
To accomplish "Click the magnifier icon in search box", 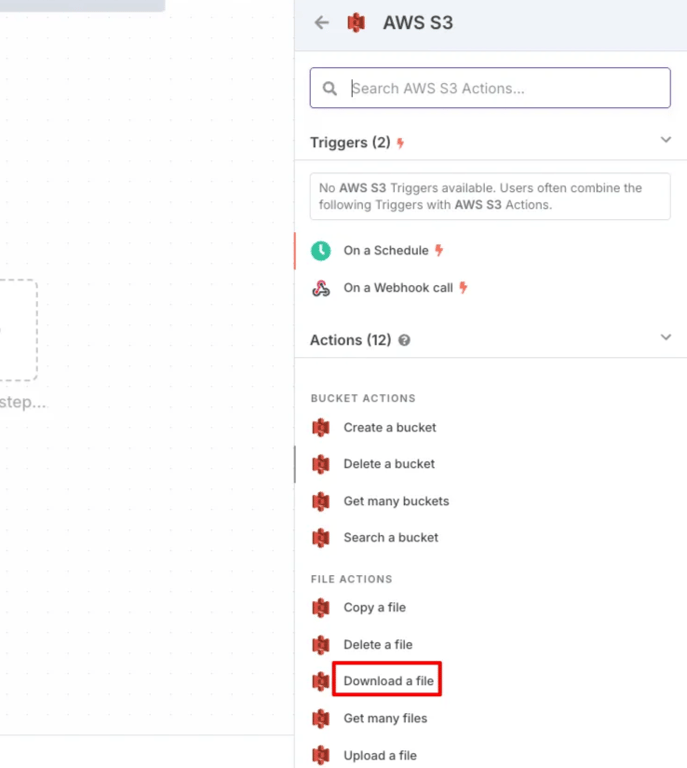I will tap(330, 89).
